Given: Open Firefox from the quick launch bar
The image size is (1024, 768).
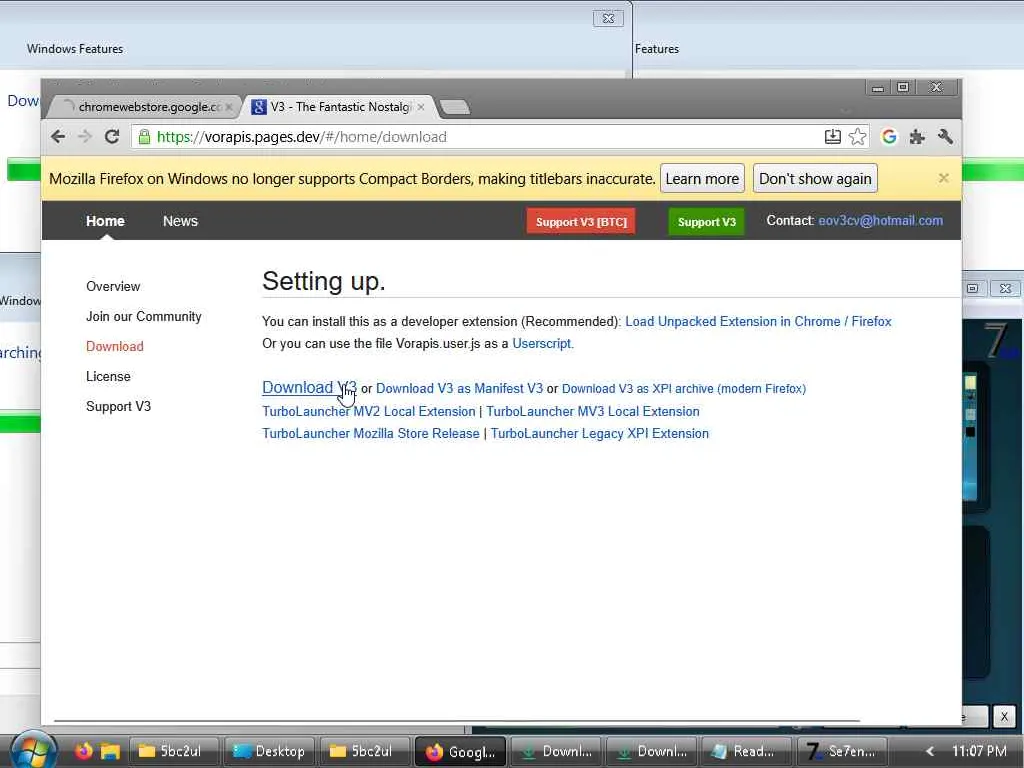Looking at the screenshot, I should click(84, 751).
